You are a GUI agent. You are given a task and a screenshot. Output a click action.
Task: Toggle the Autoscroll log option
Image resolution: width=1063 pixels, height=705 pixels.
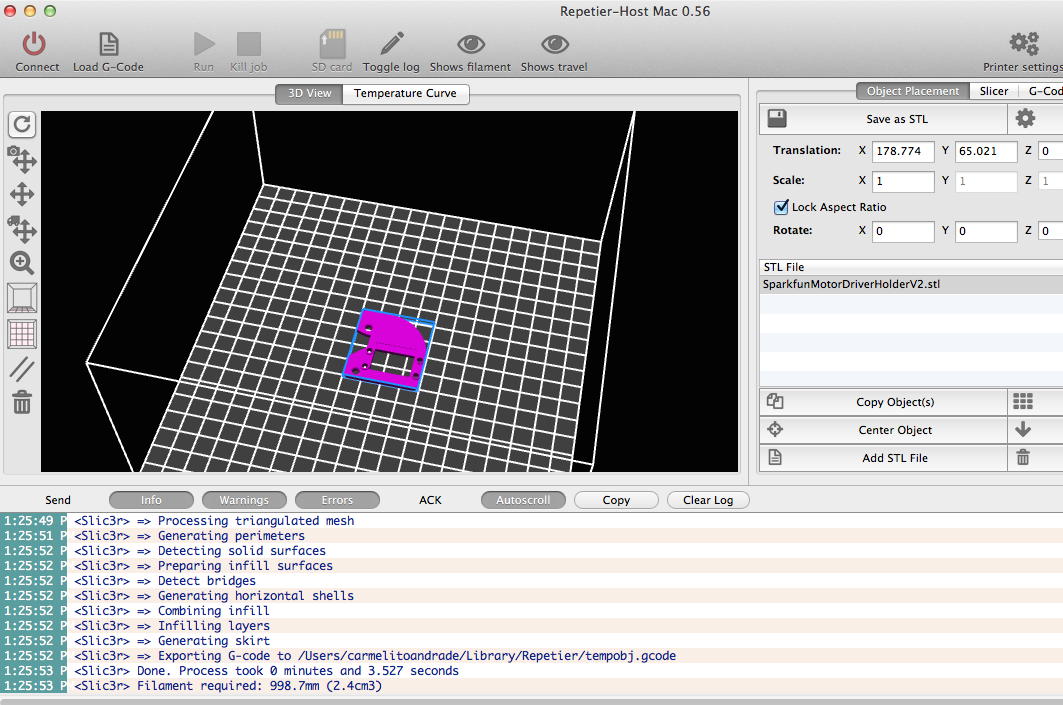523,500
